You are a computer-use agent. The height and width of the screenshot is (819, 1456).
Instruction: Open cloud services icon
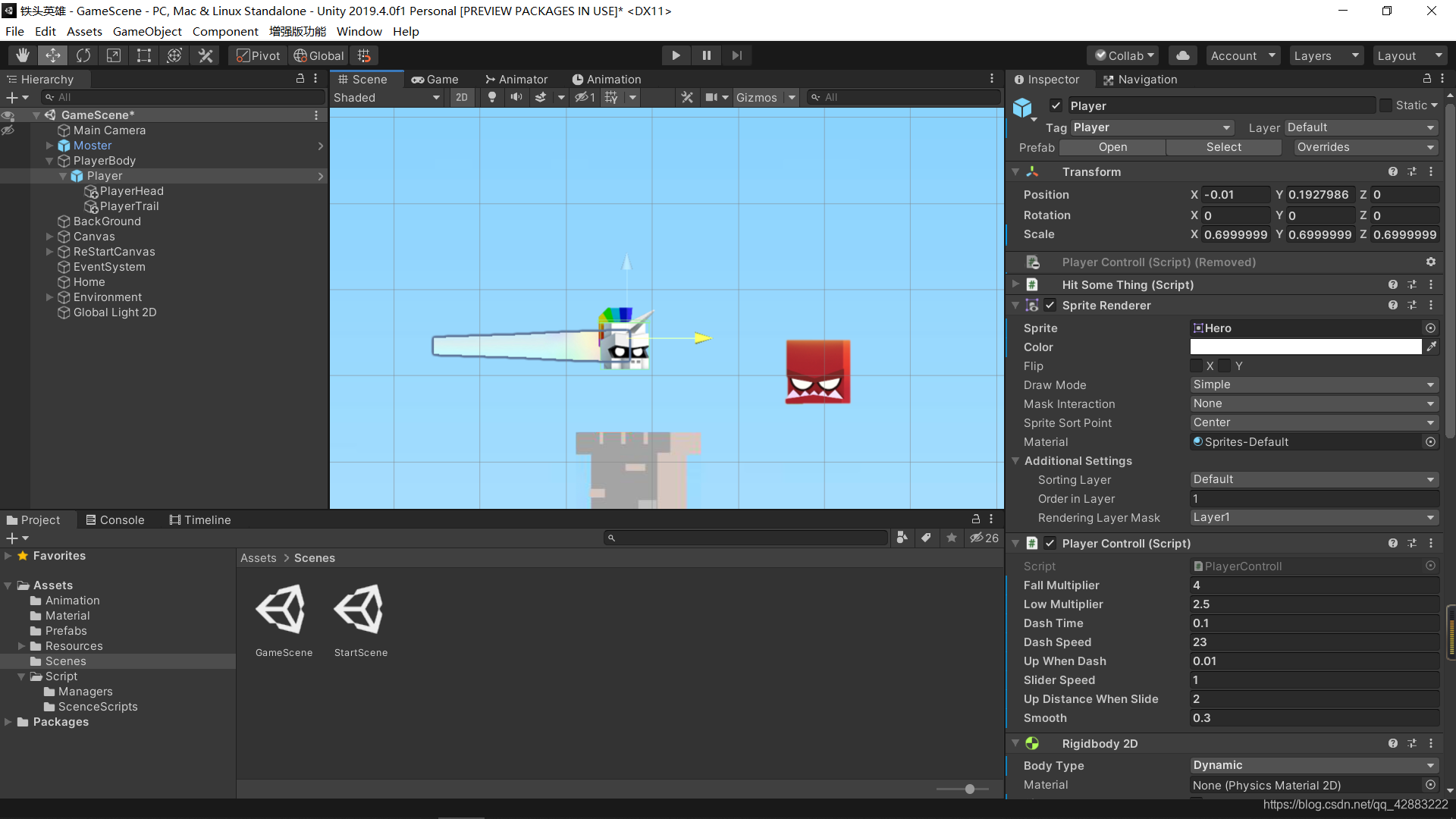(1182, 55)
